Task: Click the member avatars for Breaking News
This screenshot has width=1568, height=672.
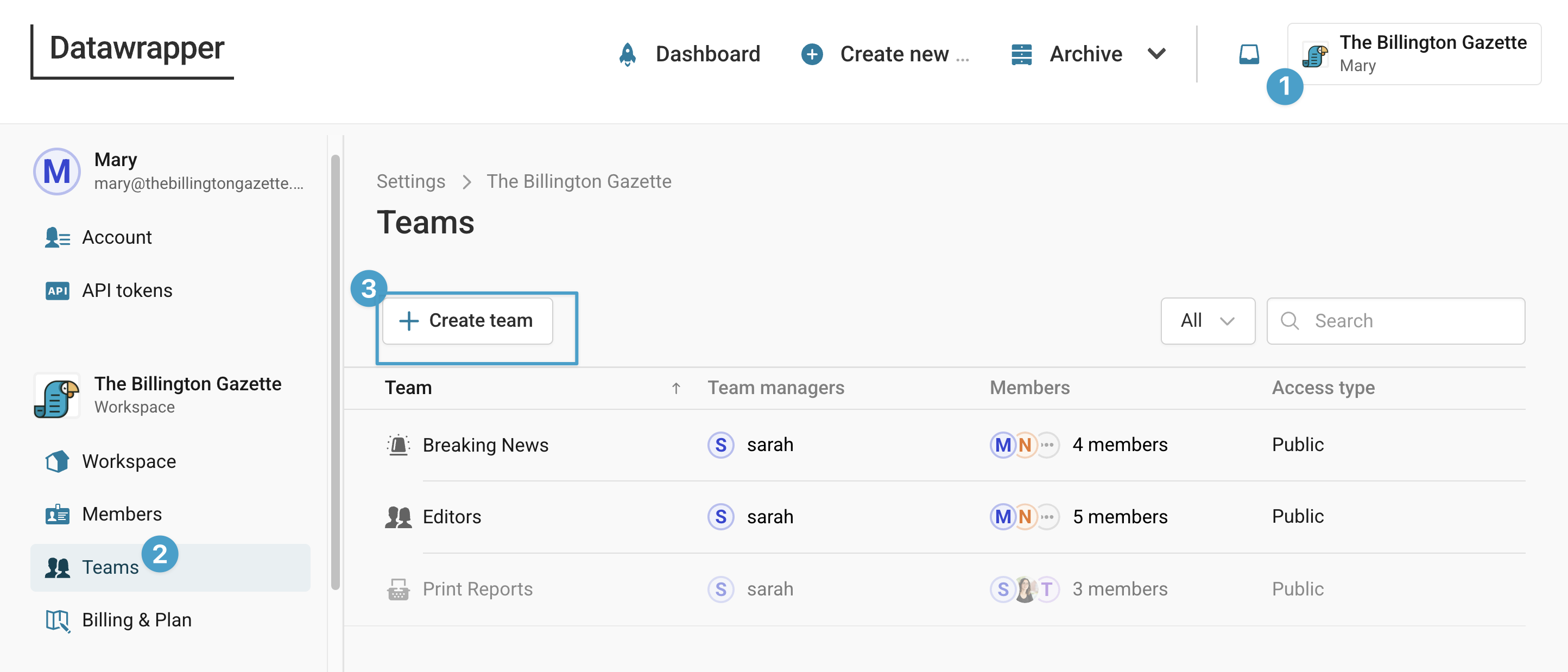Action: point(1025,445)
